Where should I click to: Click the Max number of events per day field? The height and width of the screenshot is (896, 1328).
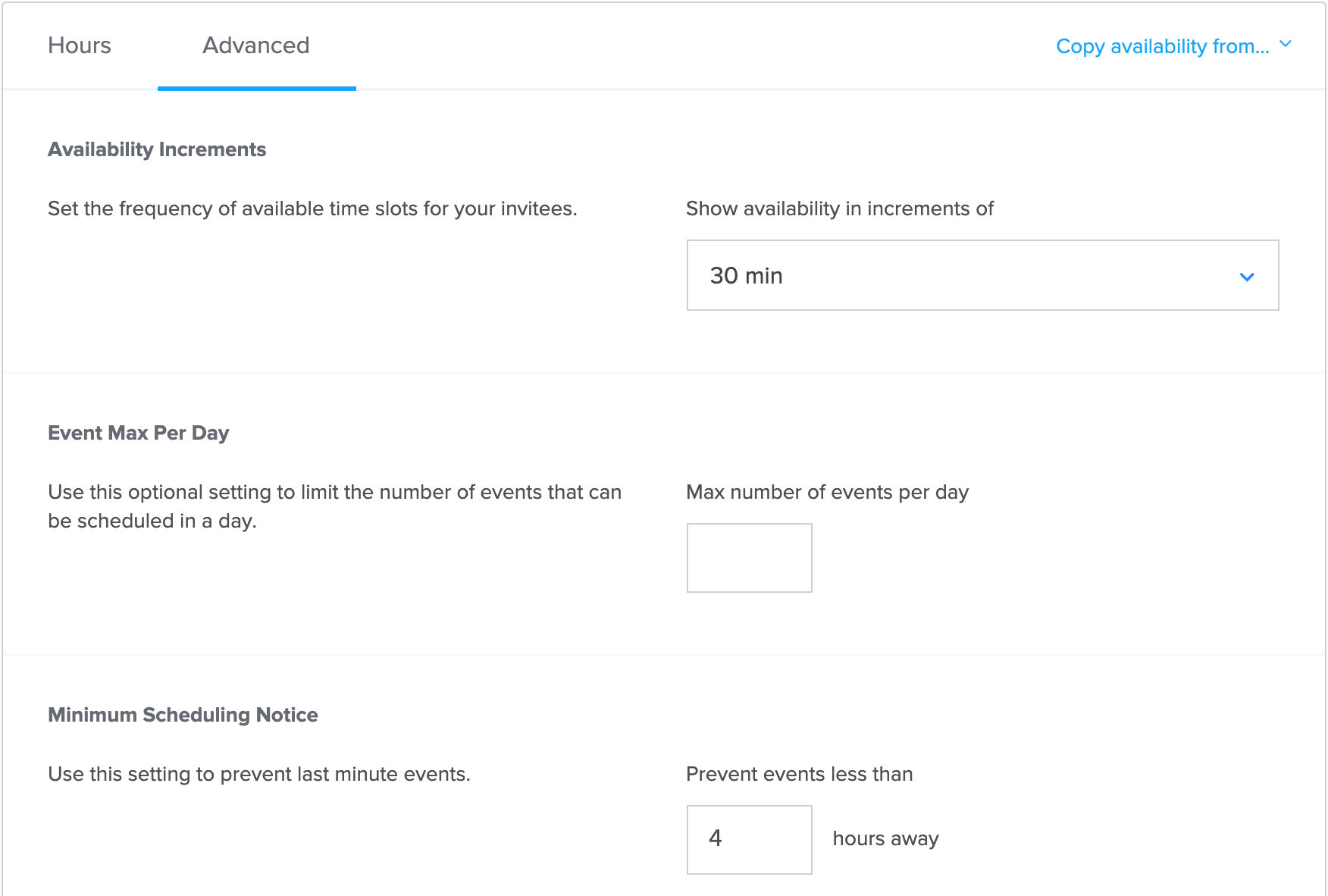(749, 557)
